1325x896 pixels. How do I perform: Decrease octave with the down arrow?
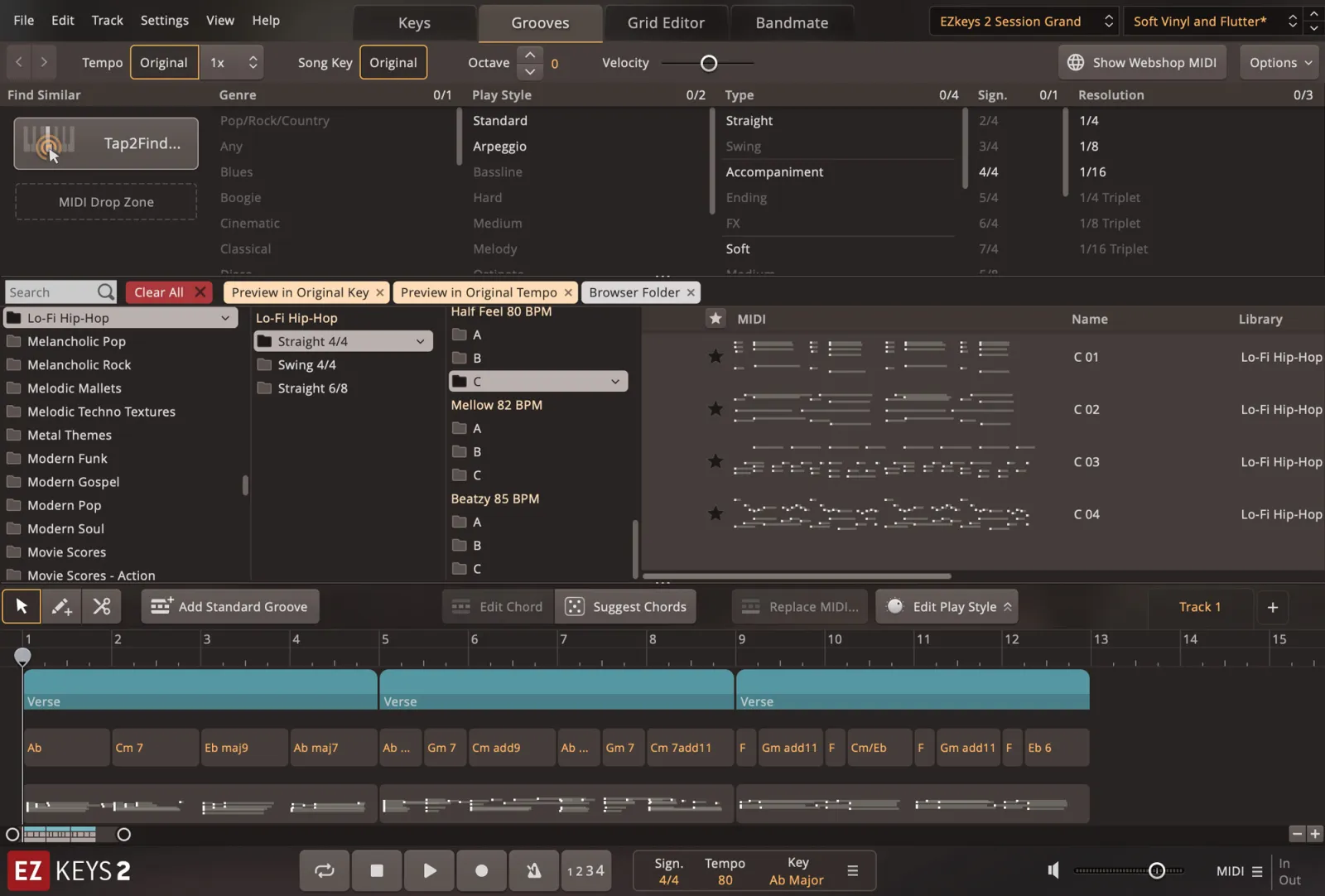point(530,71)
